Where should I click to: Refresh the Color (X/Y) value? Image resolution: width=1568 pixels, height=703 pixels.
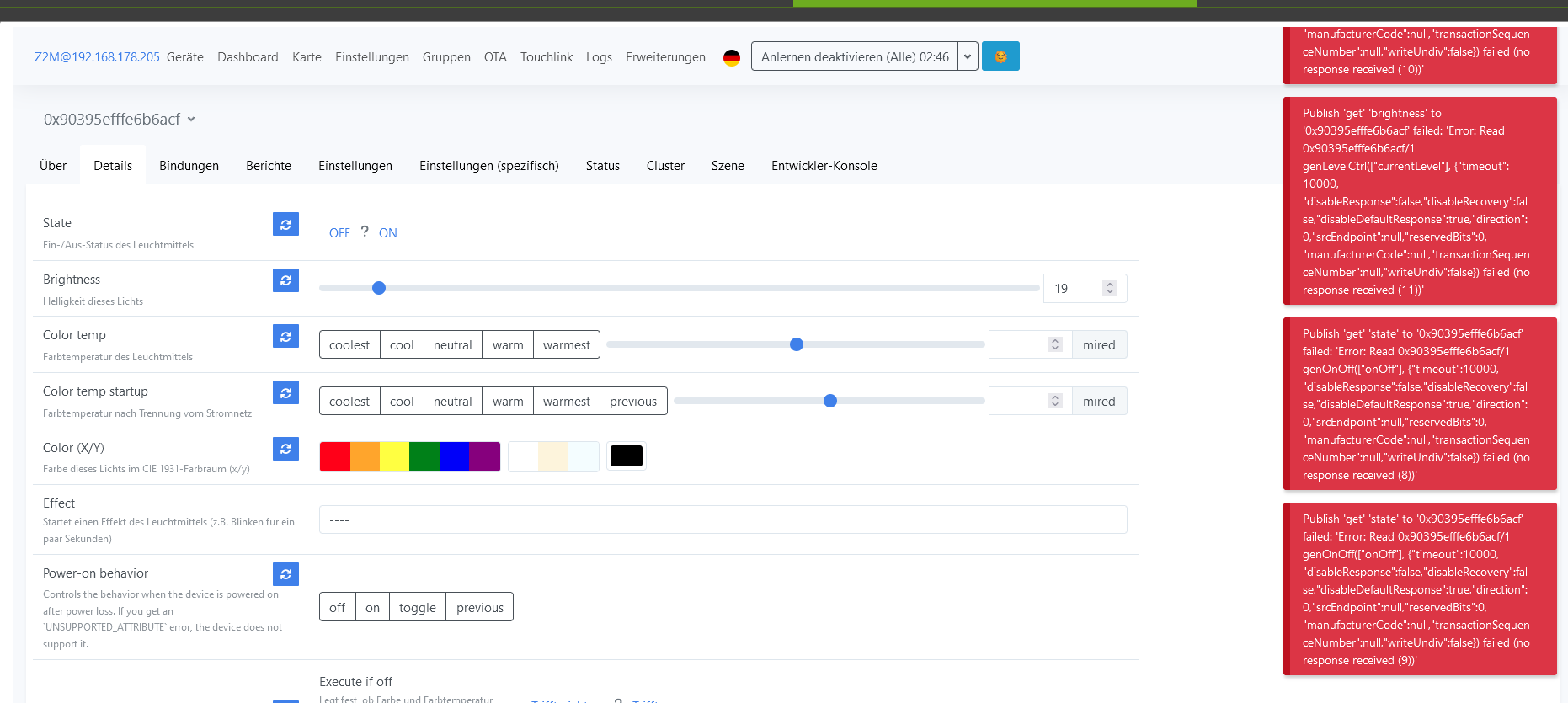point(285,449)
